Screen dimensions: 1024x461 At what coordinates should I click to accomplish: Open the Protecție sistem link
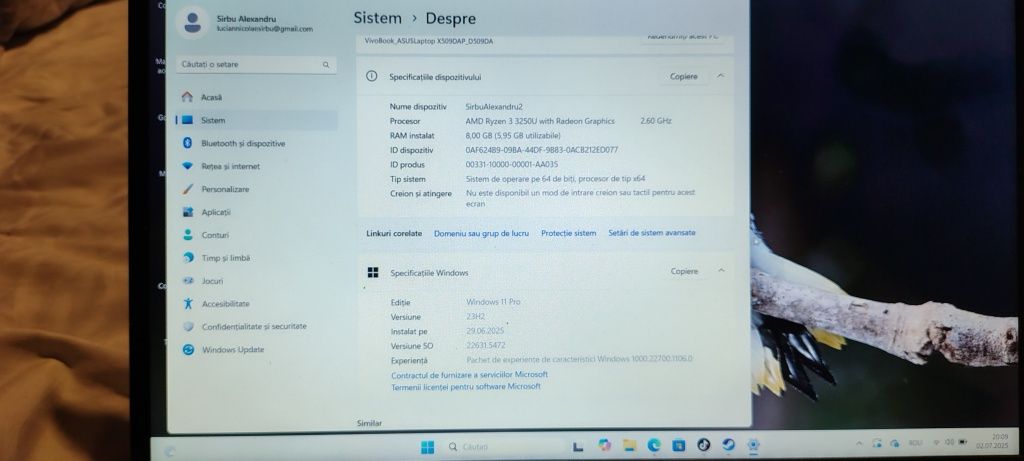568,233
